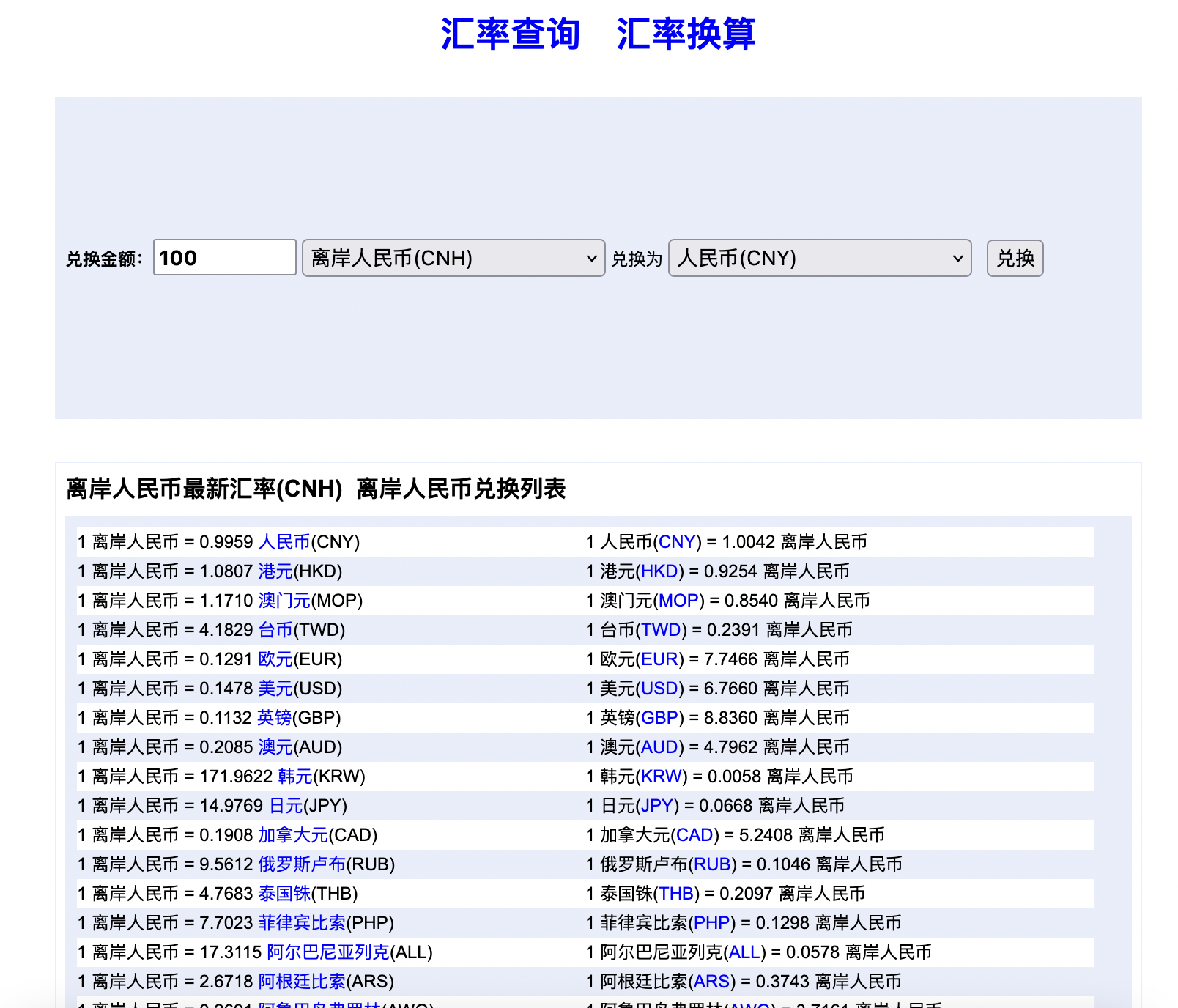Screen dimensions: 1178x1008
Task: Open the 日元 JPY link
Action: click(286, 806)
